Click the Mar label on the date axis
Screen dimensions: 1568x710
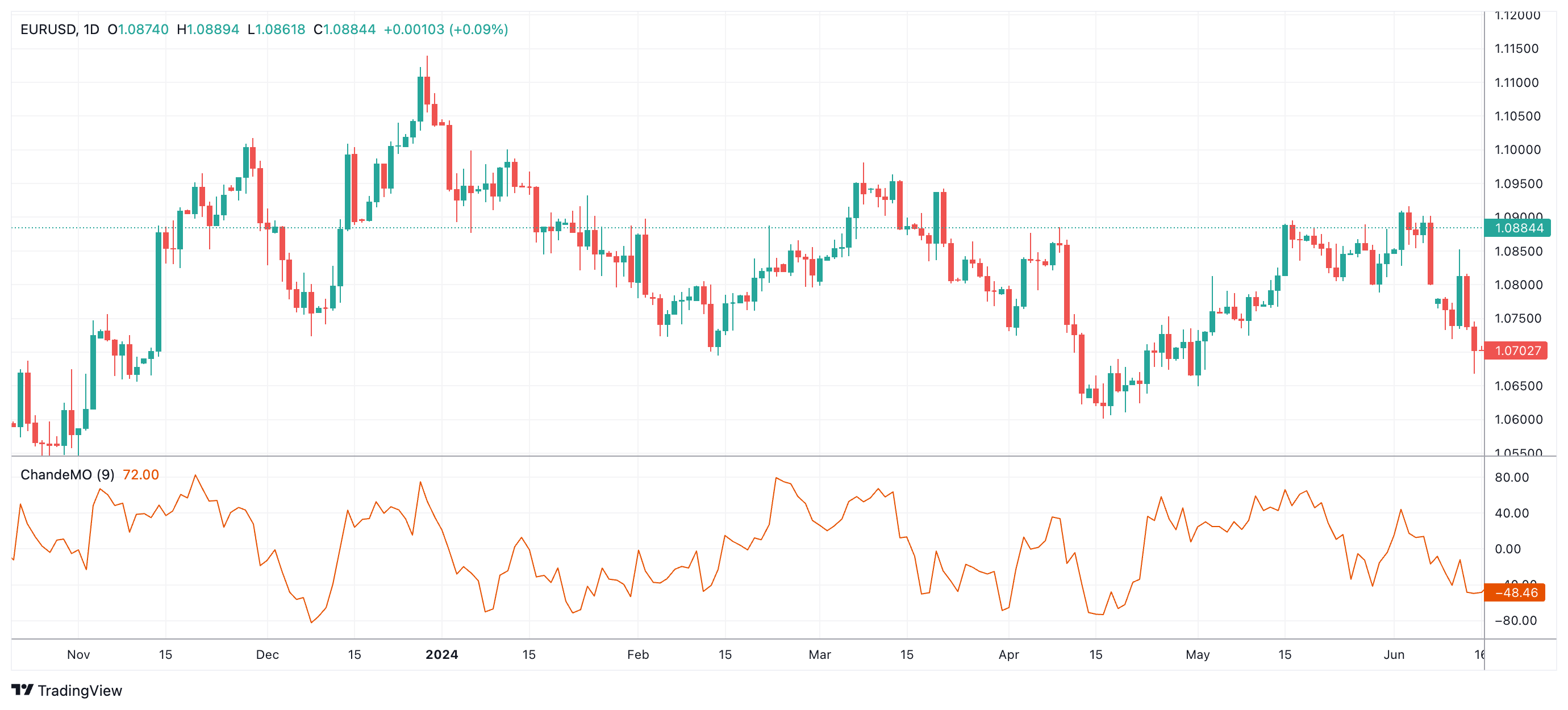[819, 655]
